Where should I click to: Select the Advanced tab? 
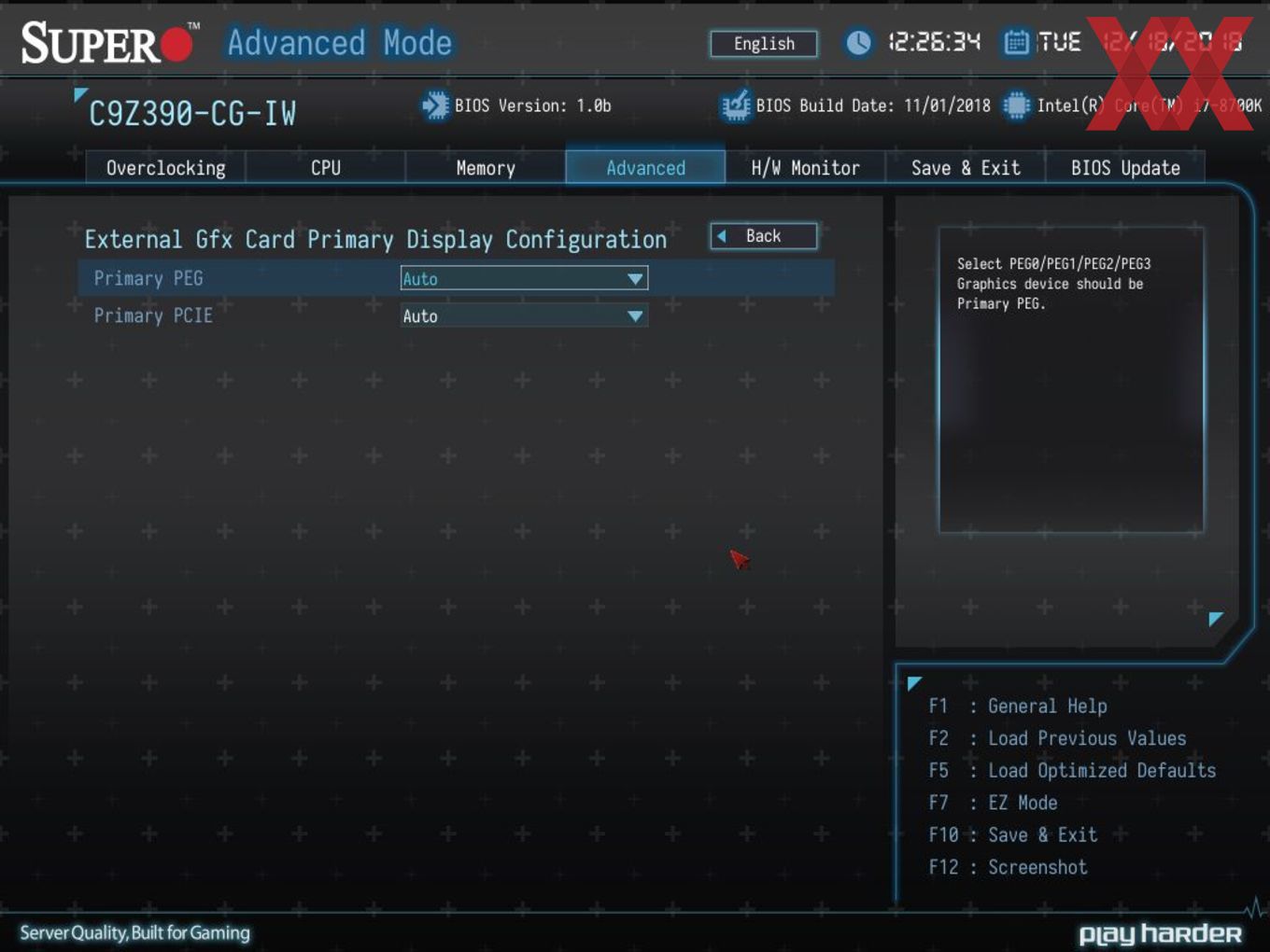click(x=645, y=168)
